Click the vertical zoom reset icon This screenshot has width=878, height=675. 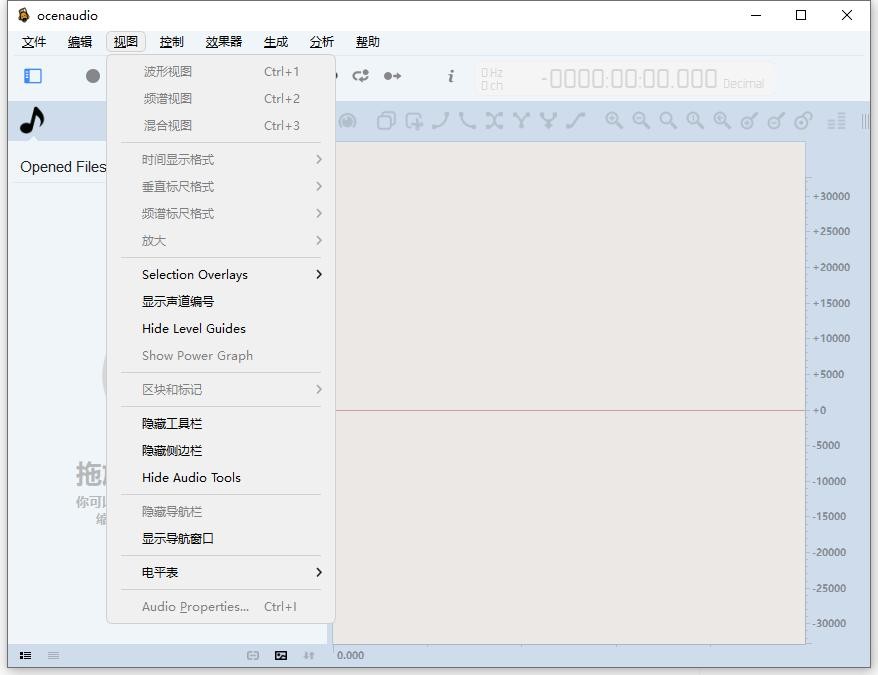coord(804,120)
